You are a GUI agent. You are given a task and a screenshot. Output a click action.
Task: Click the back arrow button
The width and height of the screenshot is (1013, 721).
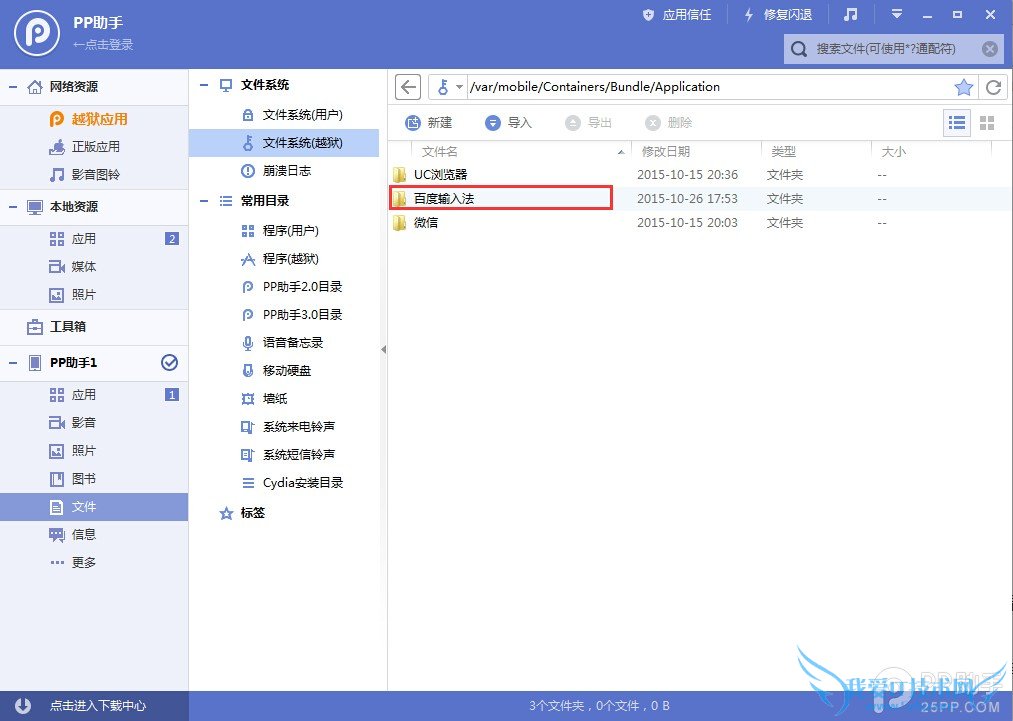pyautogui.click(x=408, y=87)
